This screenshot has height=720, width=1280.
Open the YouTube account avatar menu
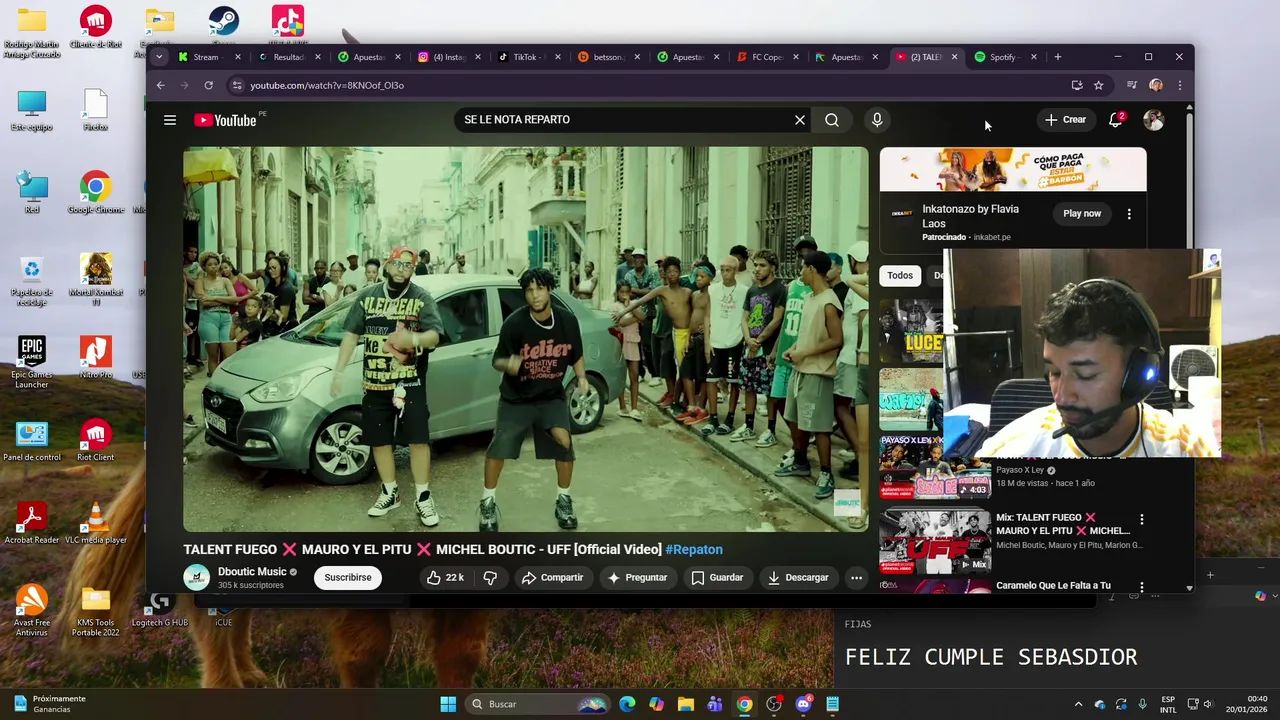tap(1153, 120)
